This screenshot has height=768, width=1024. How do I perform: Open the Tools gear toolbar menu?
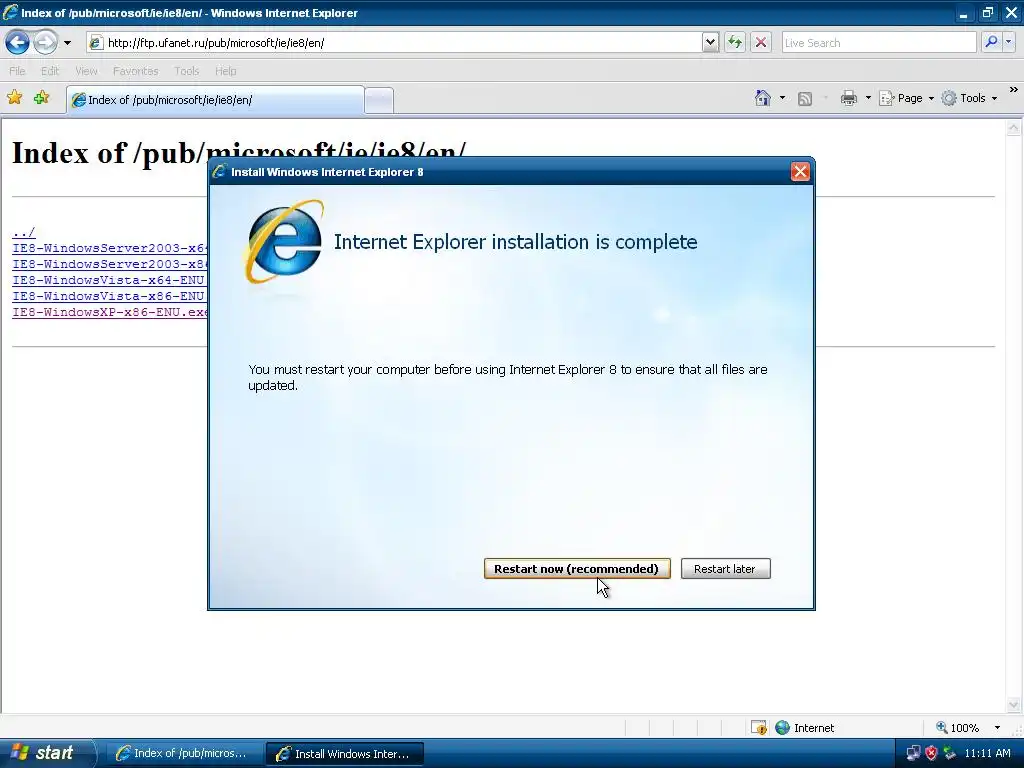[969, 98]
